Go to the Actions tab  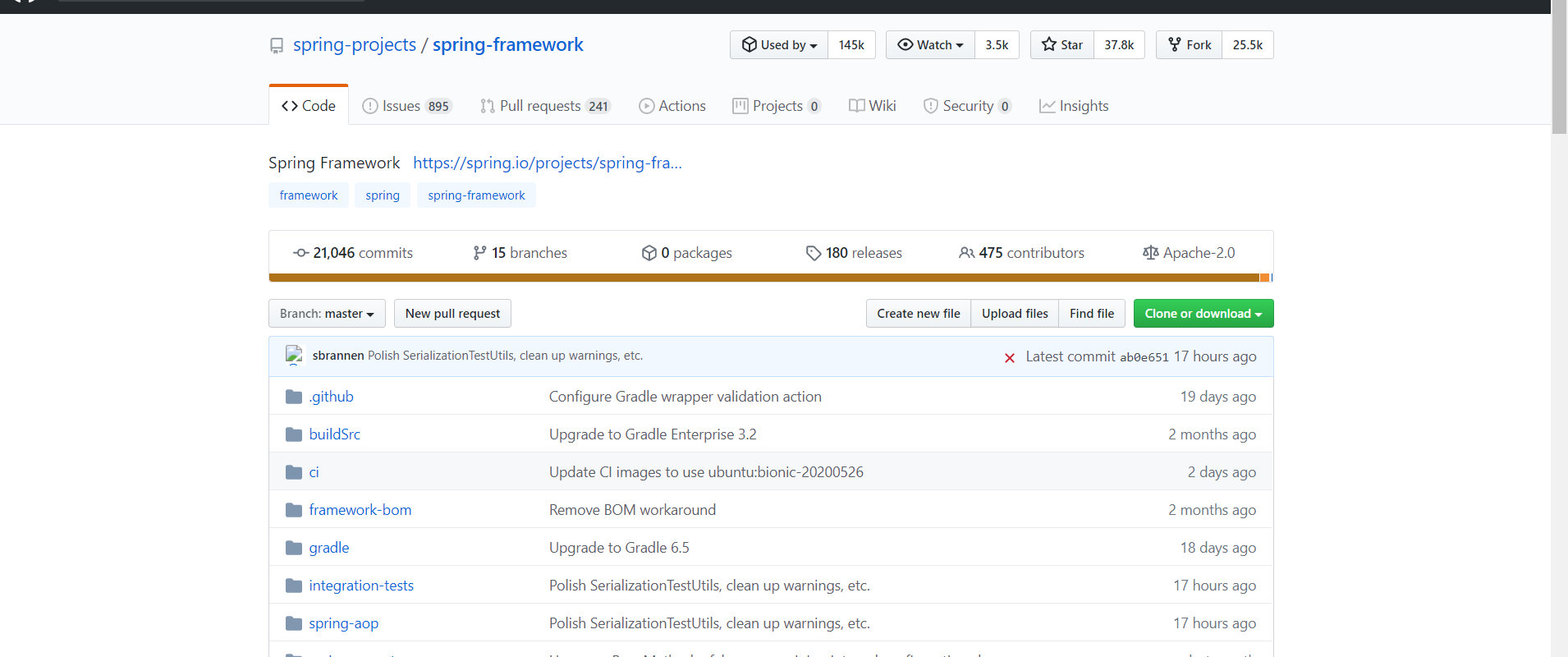(x=672, y=106)
